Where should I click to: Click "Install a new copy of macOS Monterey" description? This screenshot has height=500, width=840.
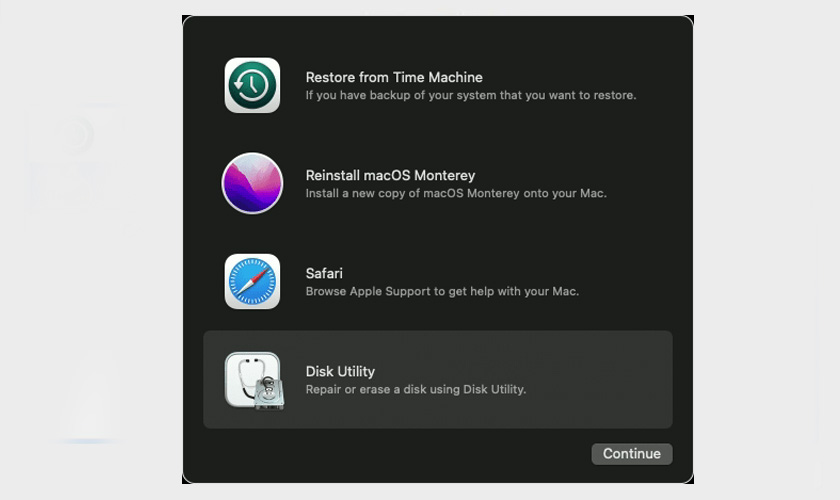click(x=456, y=193)
